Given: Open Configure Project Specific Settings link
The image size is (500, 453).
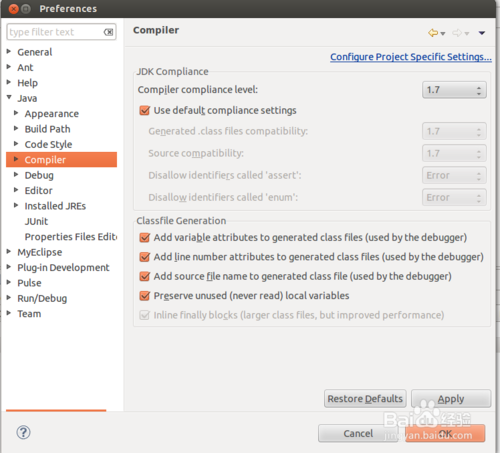Looking at the screenshot, I should tap(411, 57).
